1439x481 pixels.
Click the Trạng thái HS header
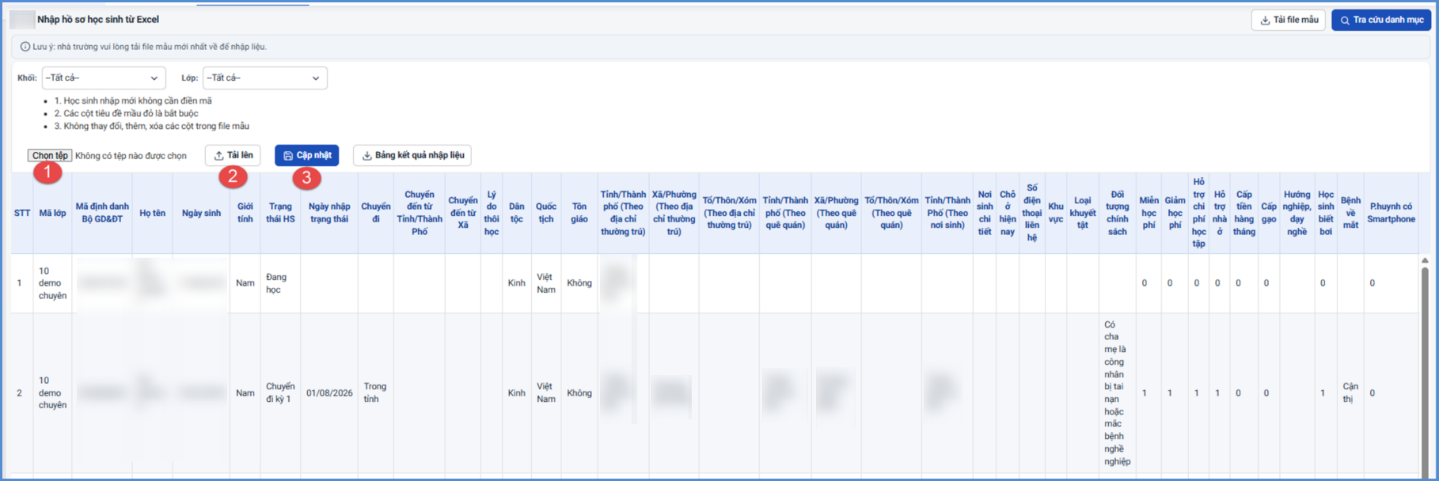pos(281,213)
